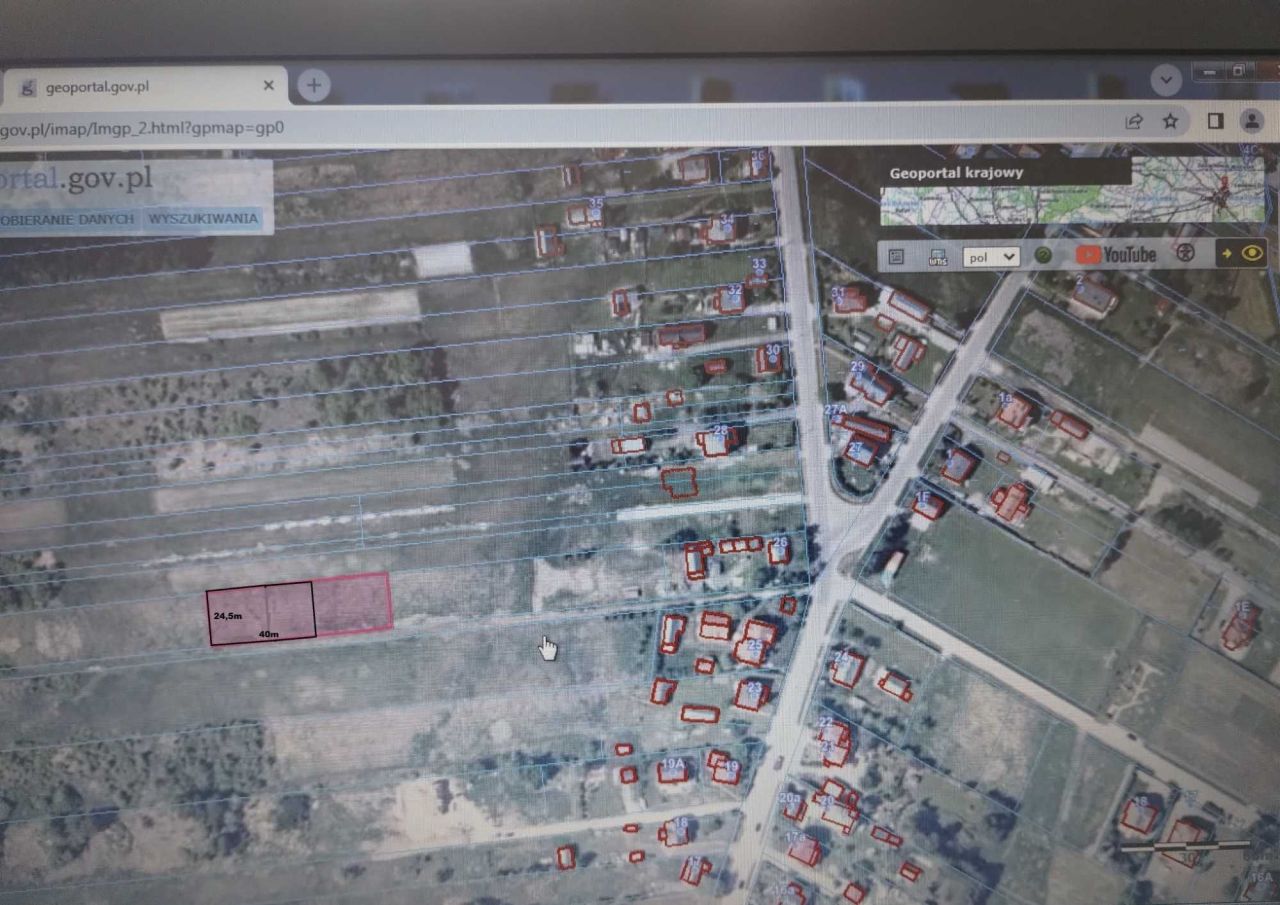
Task: Open the browser side panel
Action: click(x=1216, y=120)
